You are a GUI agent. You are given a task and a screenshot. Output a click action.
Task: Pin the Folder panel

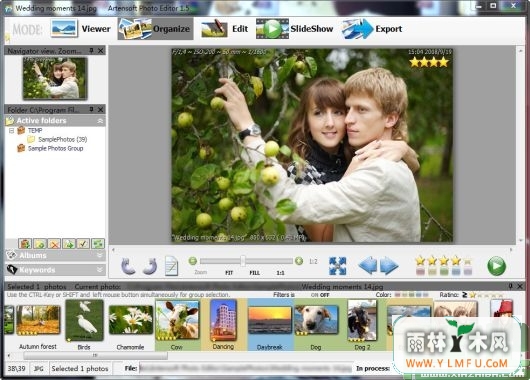[x=91, y=110]
